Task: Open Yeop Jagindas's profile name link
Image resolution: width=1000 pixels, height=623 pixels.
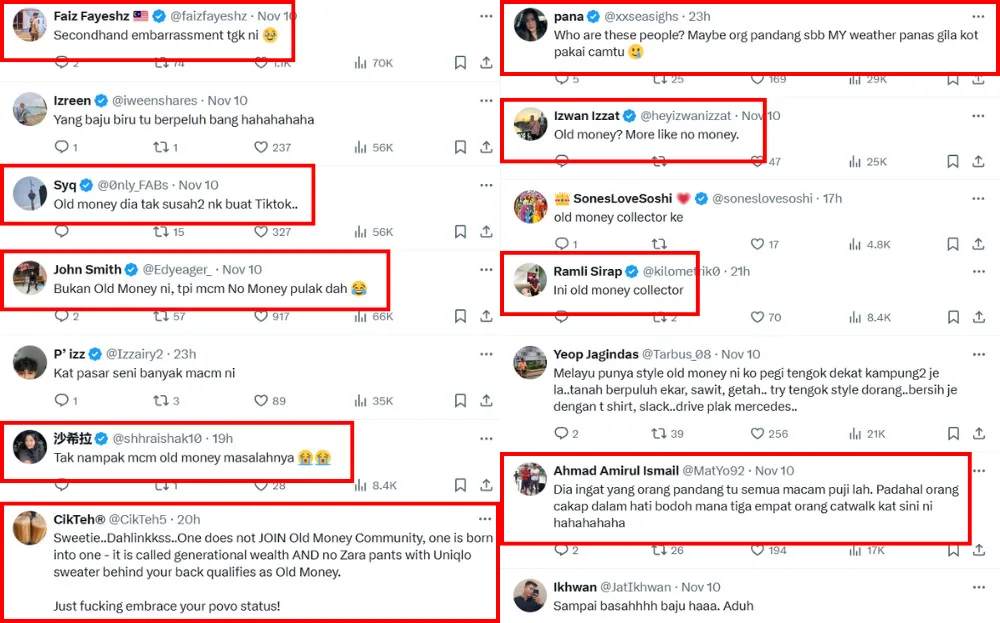Action: coord(595,354)
